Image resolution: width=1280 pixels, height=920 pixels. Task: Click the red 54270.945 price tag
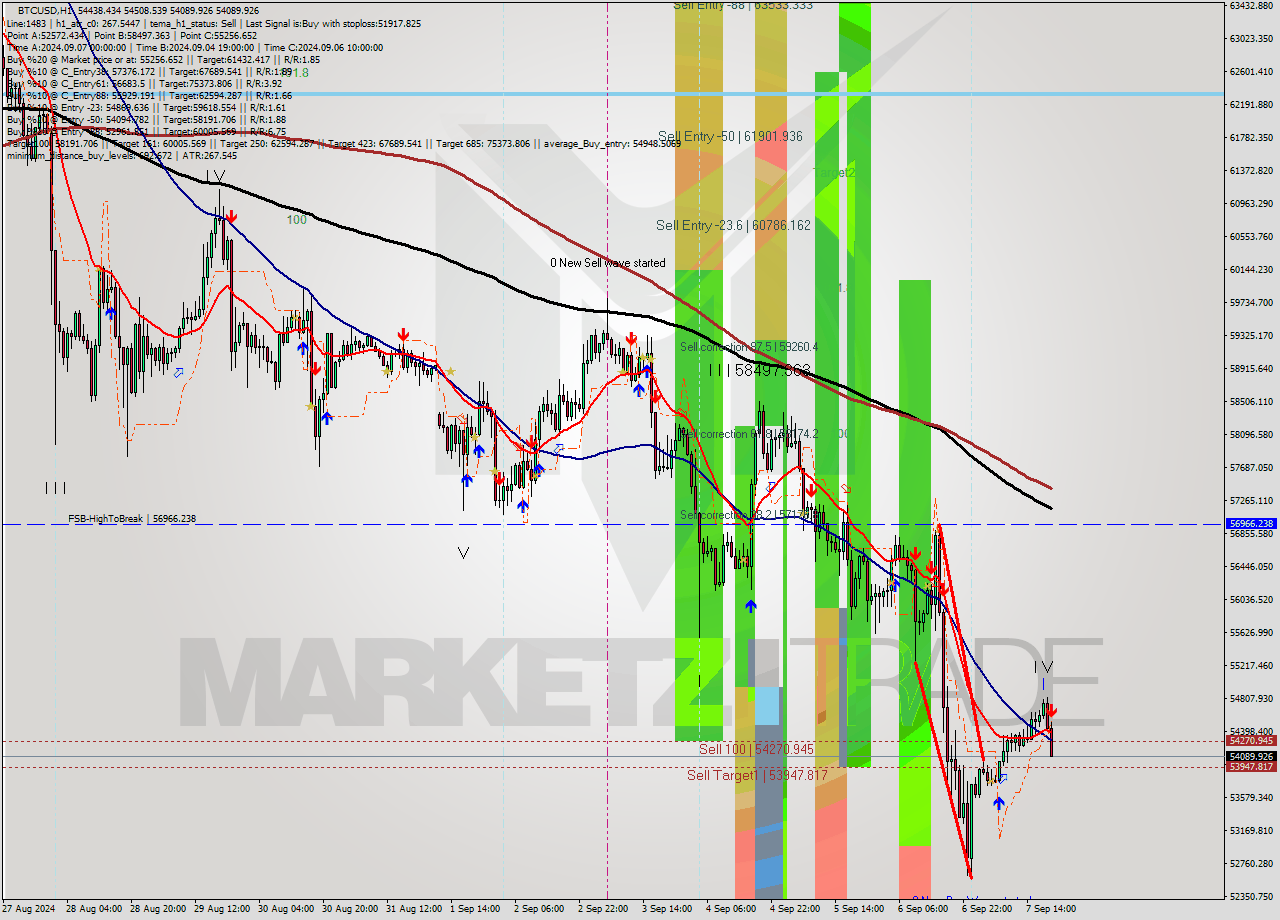1251,741
